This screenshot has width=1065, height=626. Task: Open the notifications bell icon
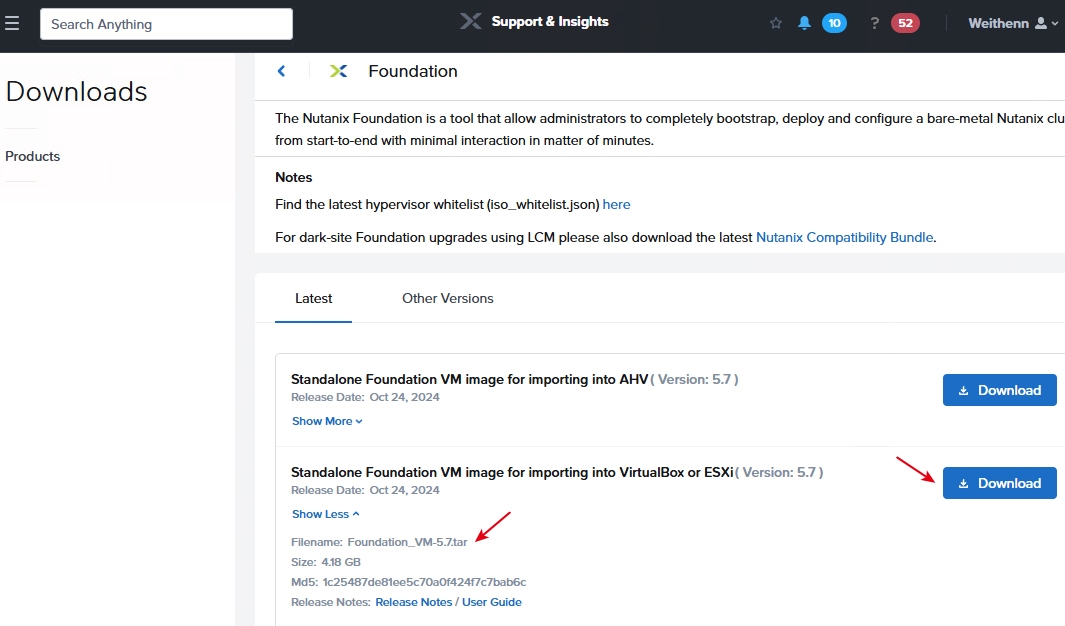click(804, 24)
